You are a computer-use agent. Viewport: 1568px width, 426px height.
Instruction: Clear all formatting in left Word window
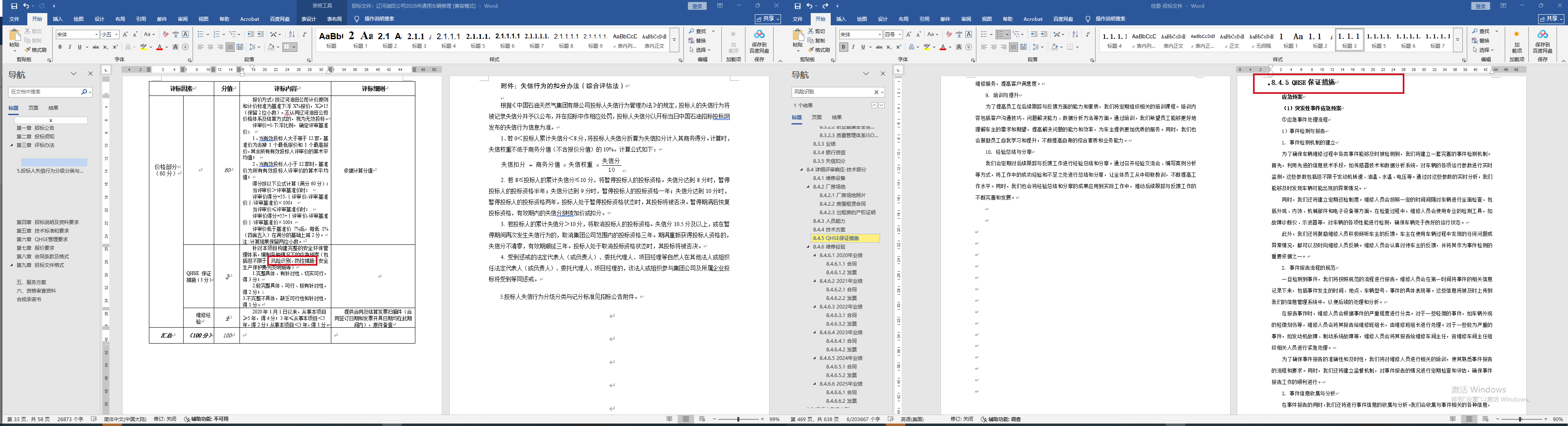[x=166, y=35]
